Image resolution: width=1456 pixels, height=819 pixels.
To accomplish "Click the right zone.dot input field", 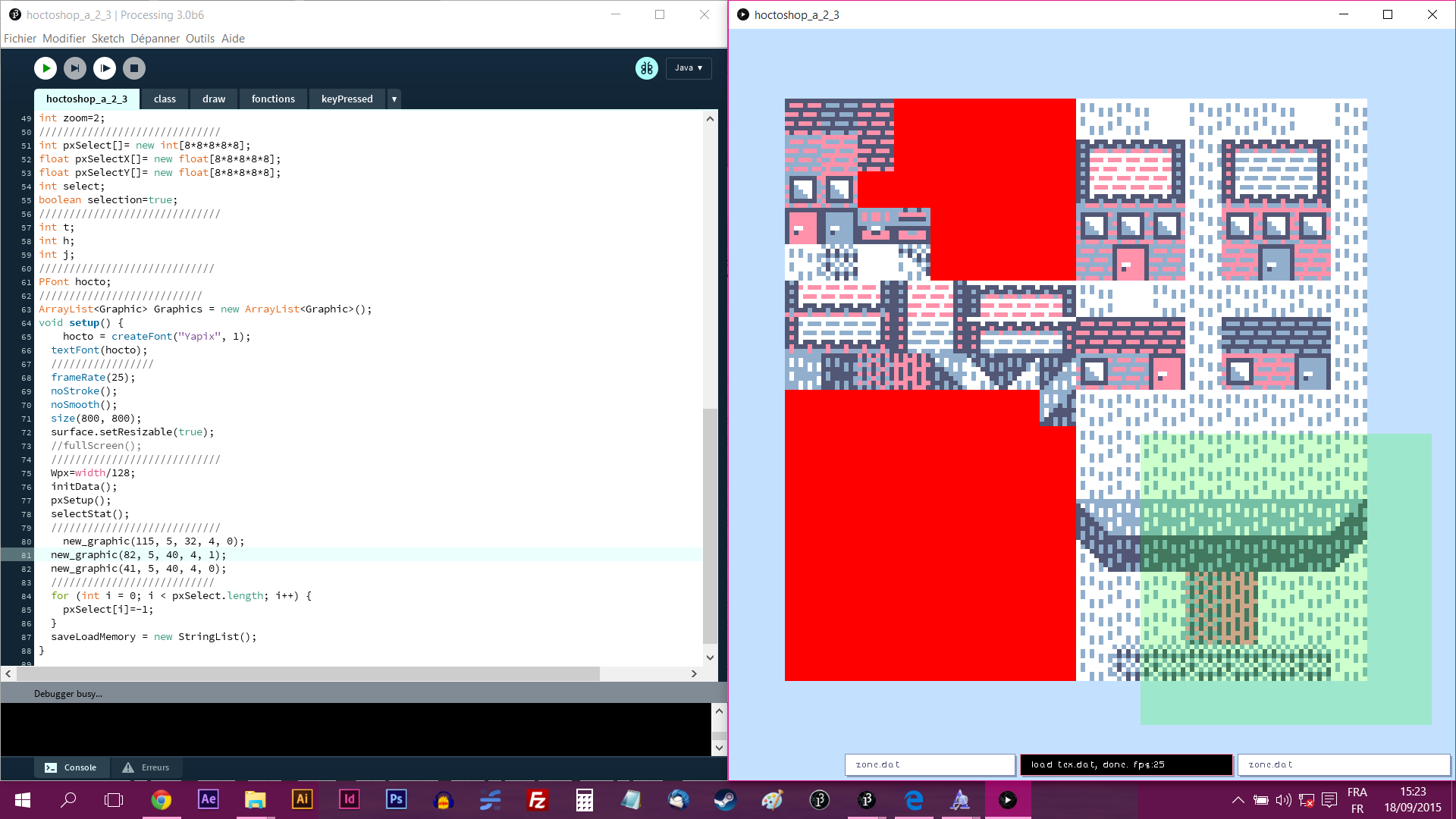I will point(1344,764).
